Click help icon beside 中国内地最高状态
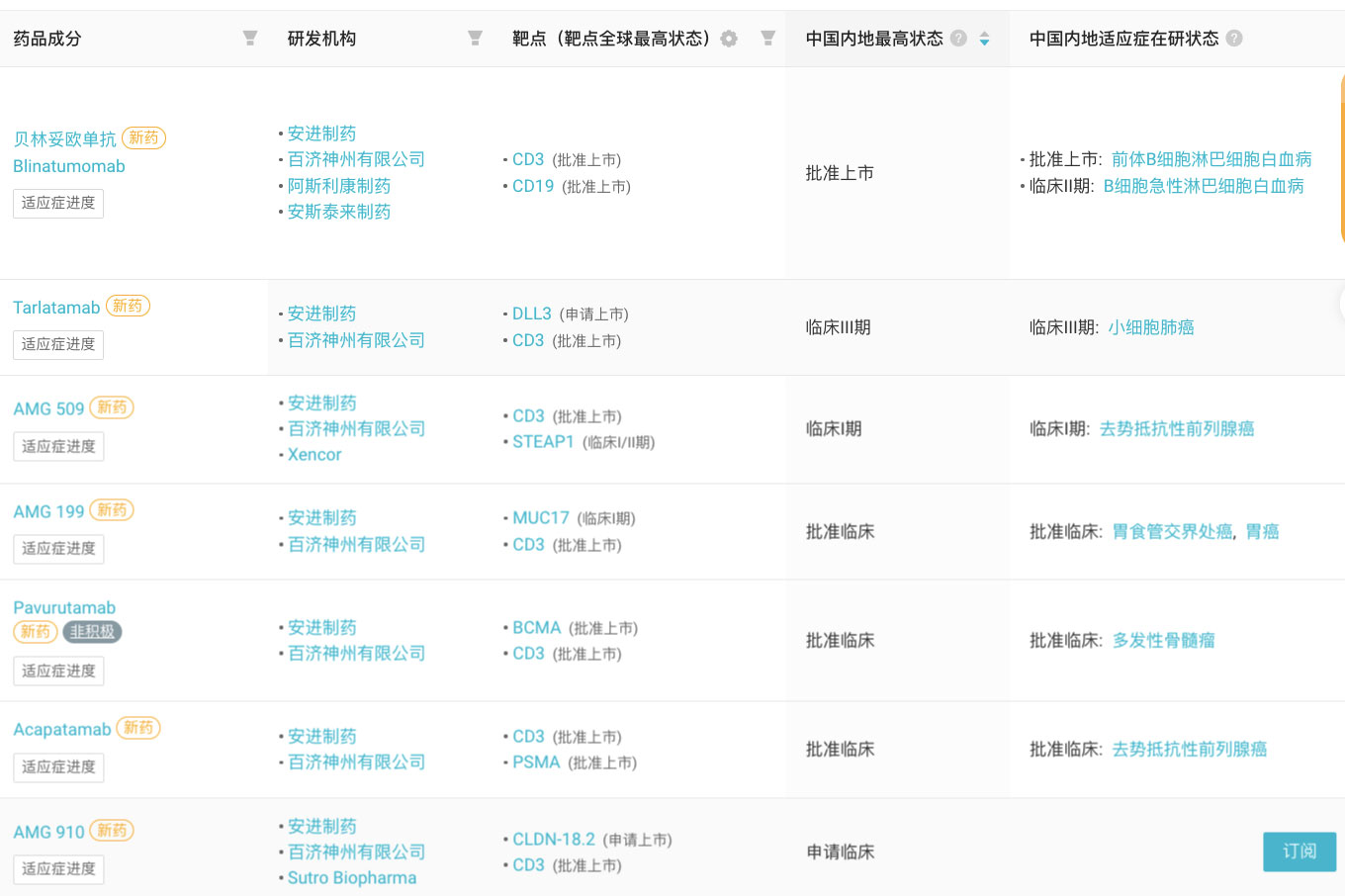 [x=958, y=39]
